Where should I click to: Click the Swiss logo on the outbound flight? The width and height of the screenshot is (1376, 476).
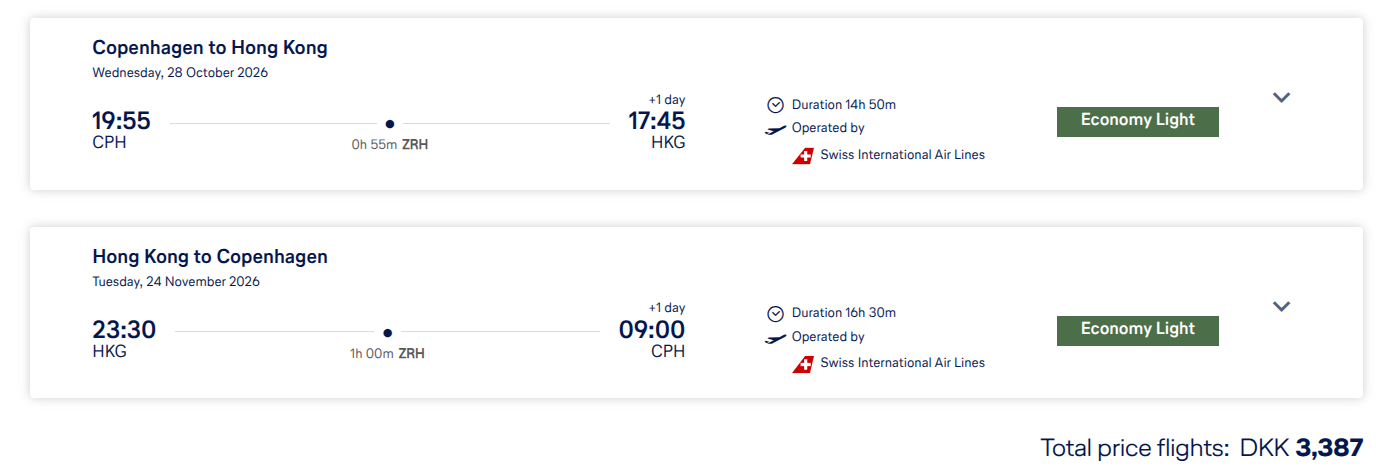tap(802, 155)
